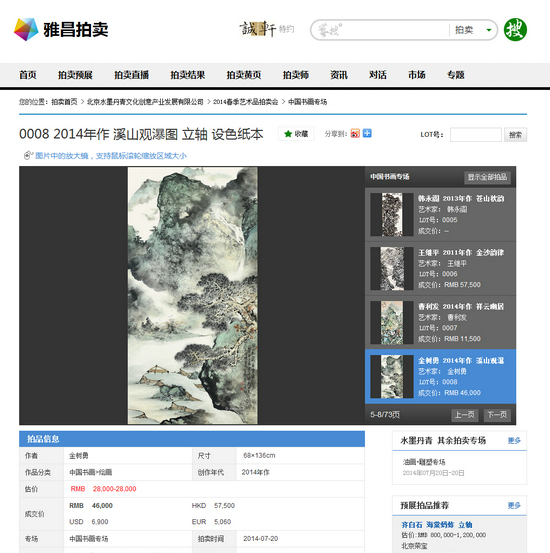
Task: Click the 2014春季艺术品拍卖会 breadcrumb link
Action: tap(246, 102)
